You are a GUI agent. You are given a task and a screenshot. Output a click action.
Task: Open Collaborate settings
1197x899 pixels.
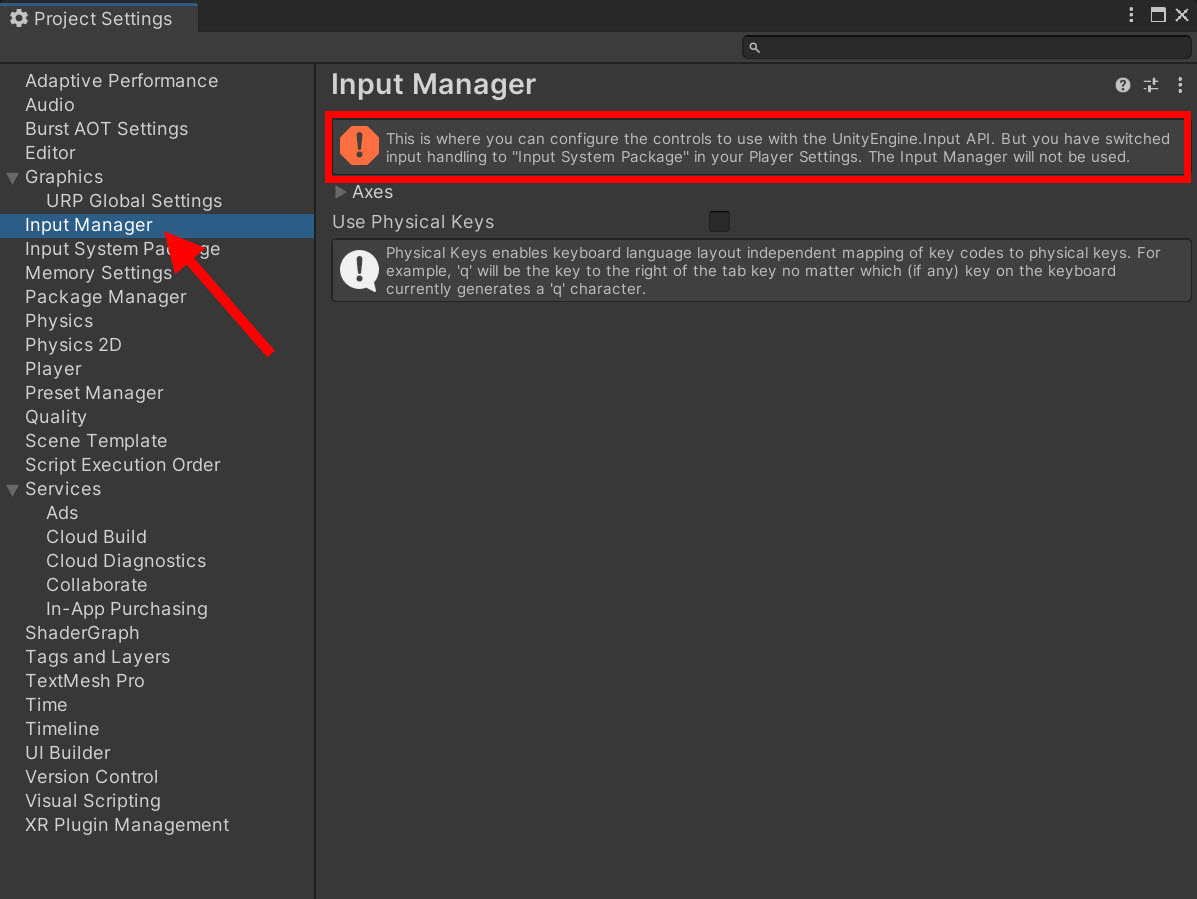click(96, 585)
